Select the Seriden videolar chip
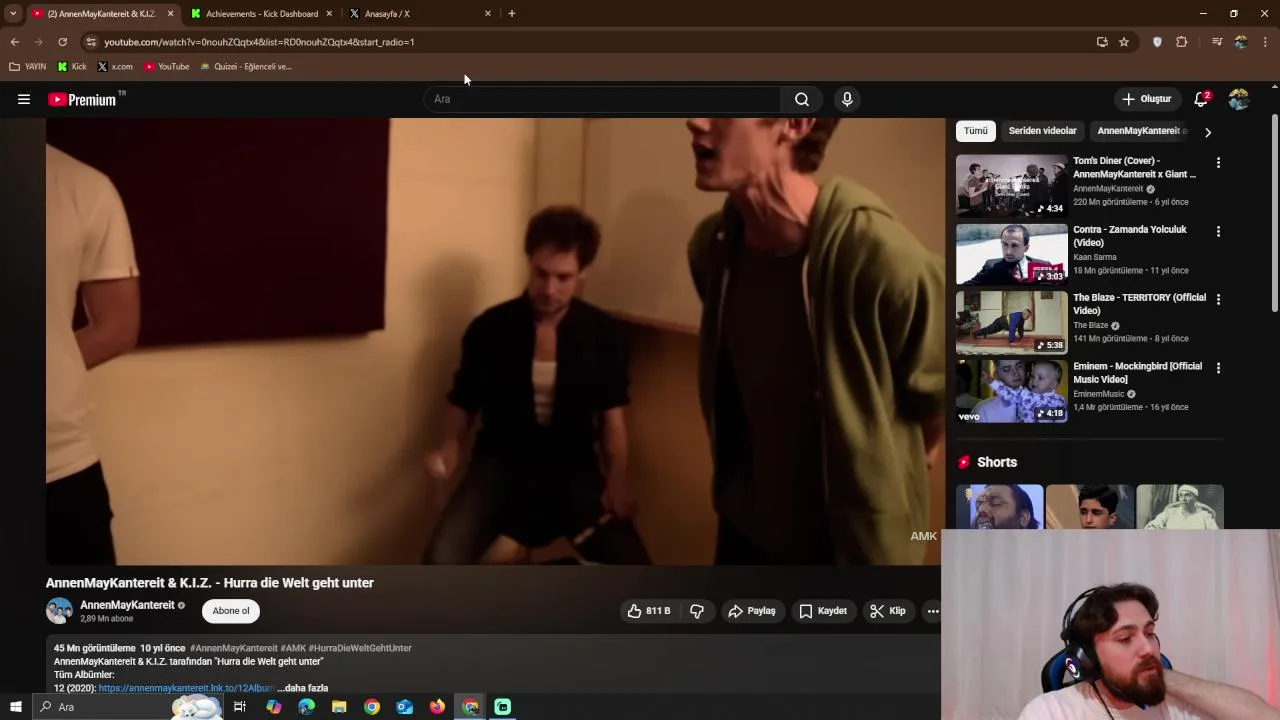This screenshot has height=720, width=1280. tap(1042, 131)
